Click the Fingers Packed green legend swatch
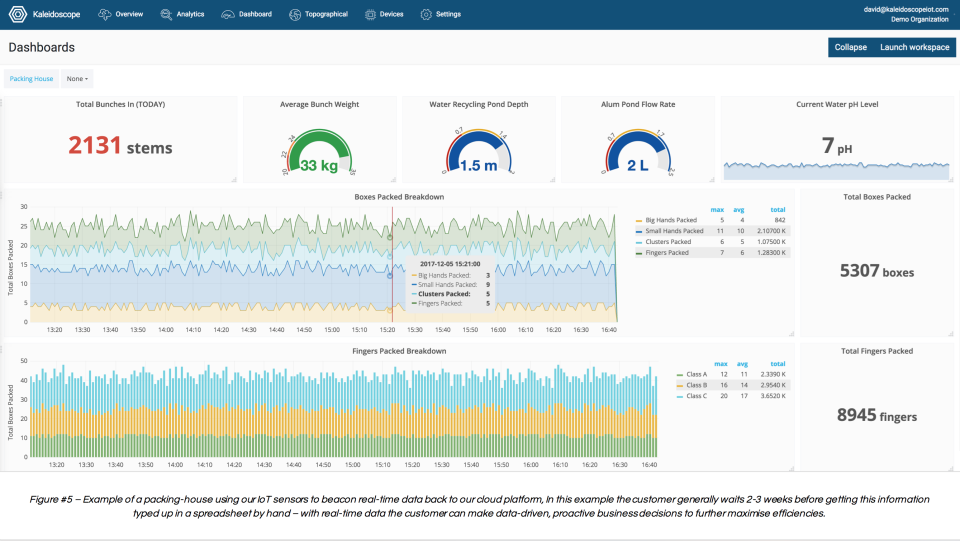This screenshot has height=541, width=960. pos(639,253)
